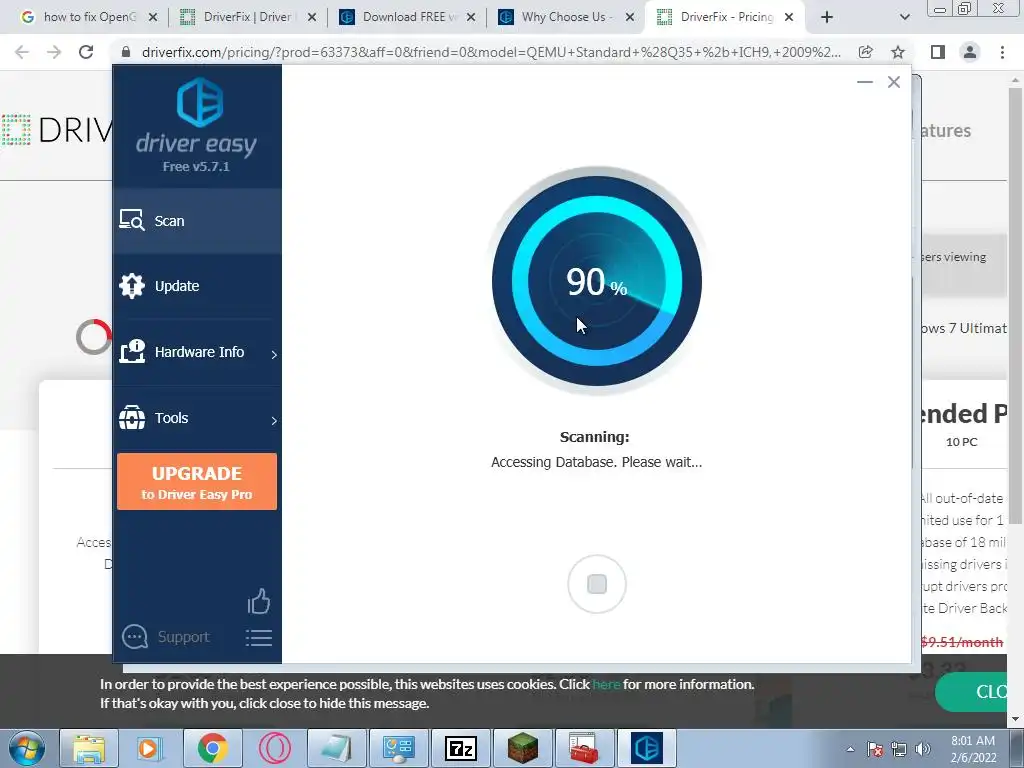This screenshot has height=768, width=1024.
Task: Expand the Hardware Info submenu arrow
Action: click(274, 354)
